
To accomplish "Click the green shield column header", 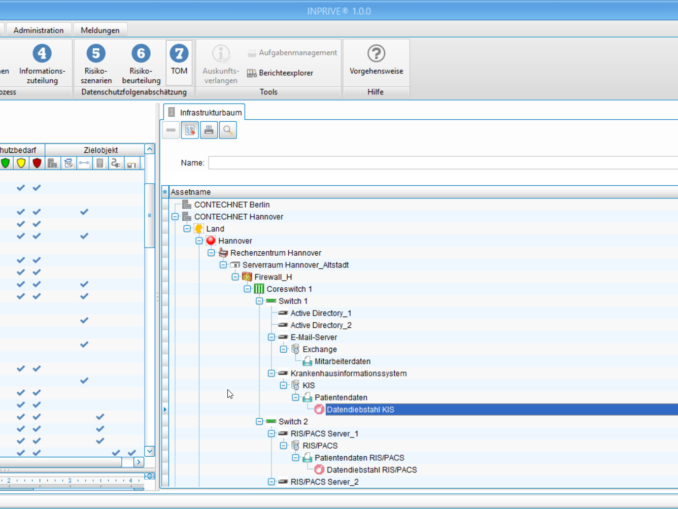I will (x=6, y=163).
